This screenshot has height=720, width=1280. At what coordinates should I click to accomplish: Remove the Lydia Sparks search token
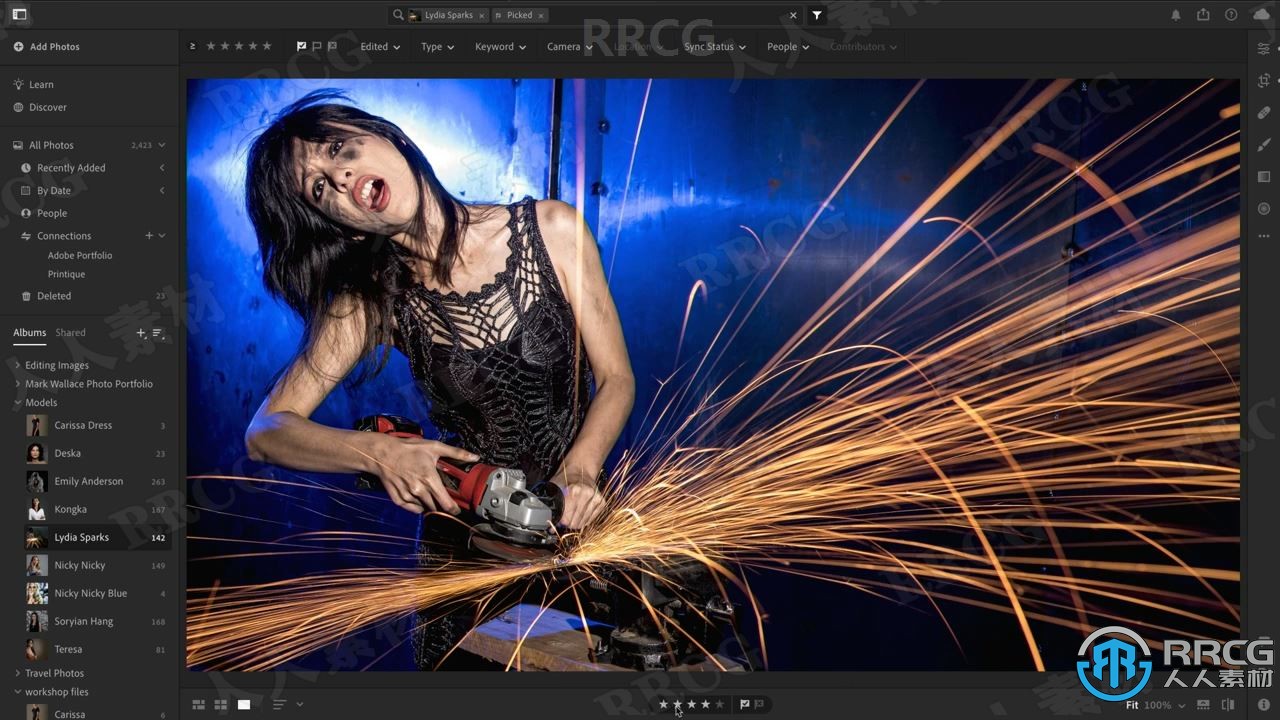click(481, 15)
